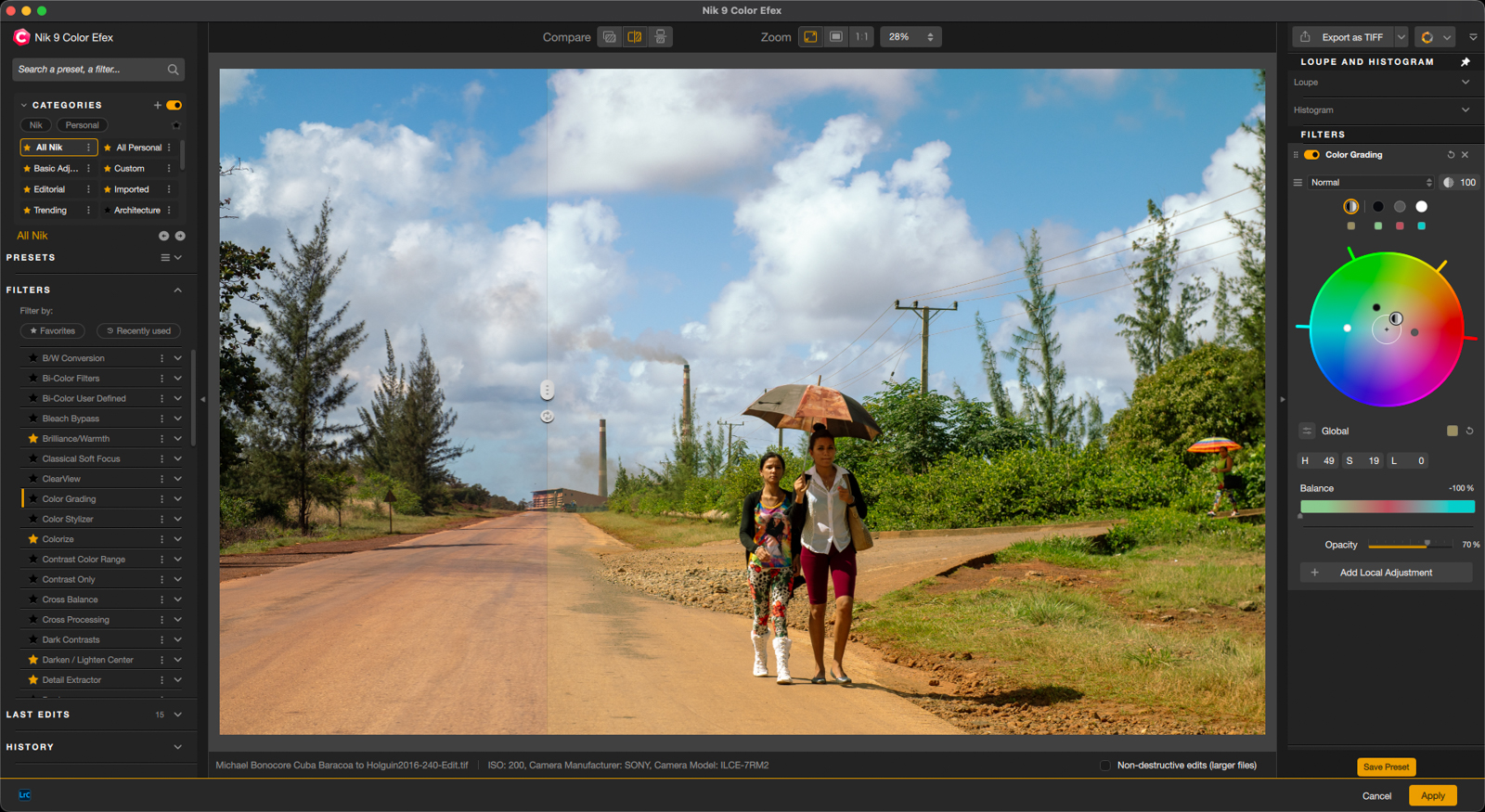Open options dots for Bleach Bypass filter
The width and height of the screenshot is (1485, 812).
click(x=161, y=419)
